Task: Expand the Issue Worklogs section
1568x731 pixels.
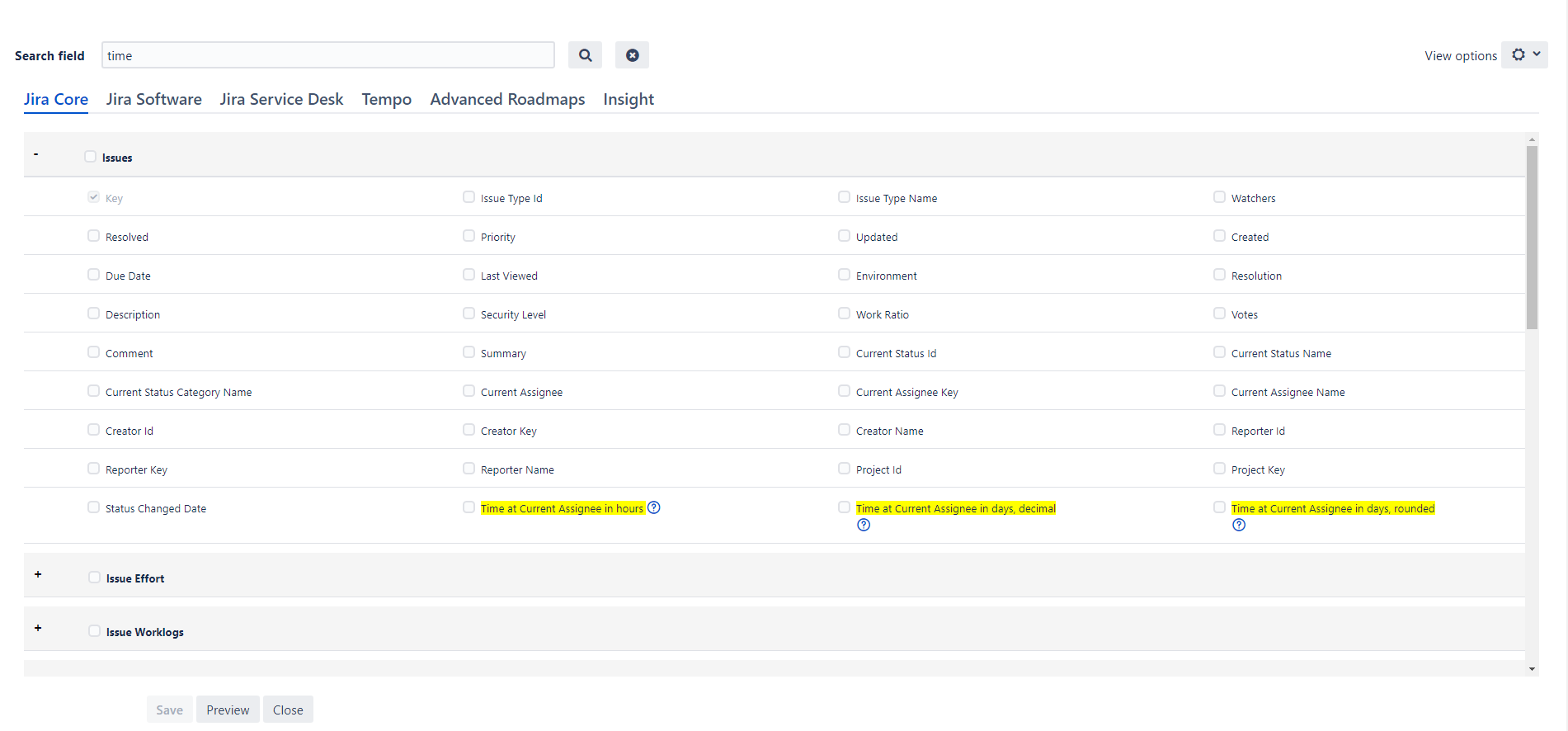Action: coord(38,628)
